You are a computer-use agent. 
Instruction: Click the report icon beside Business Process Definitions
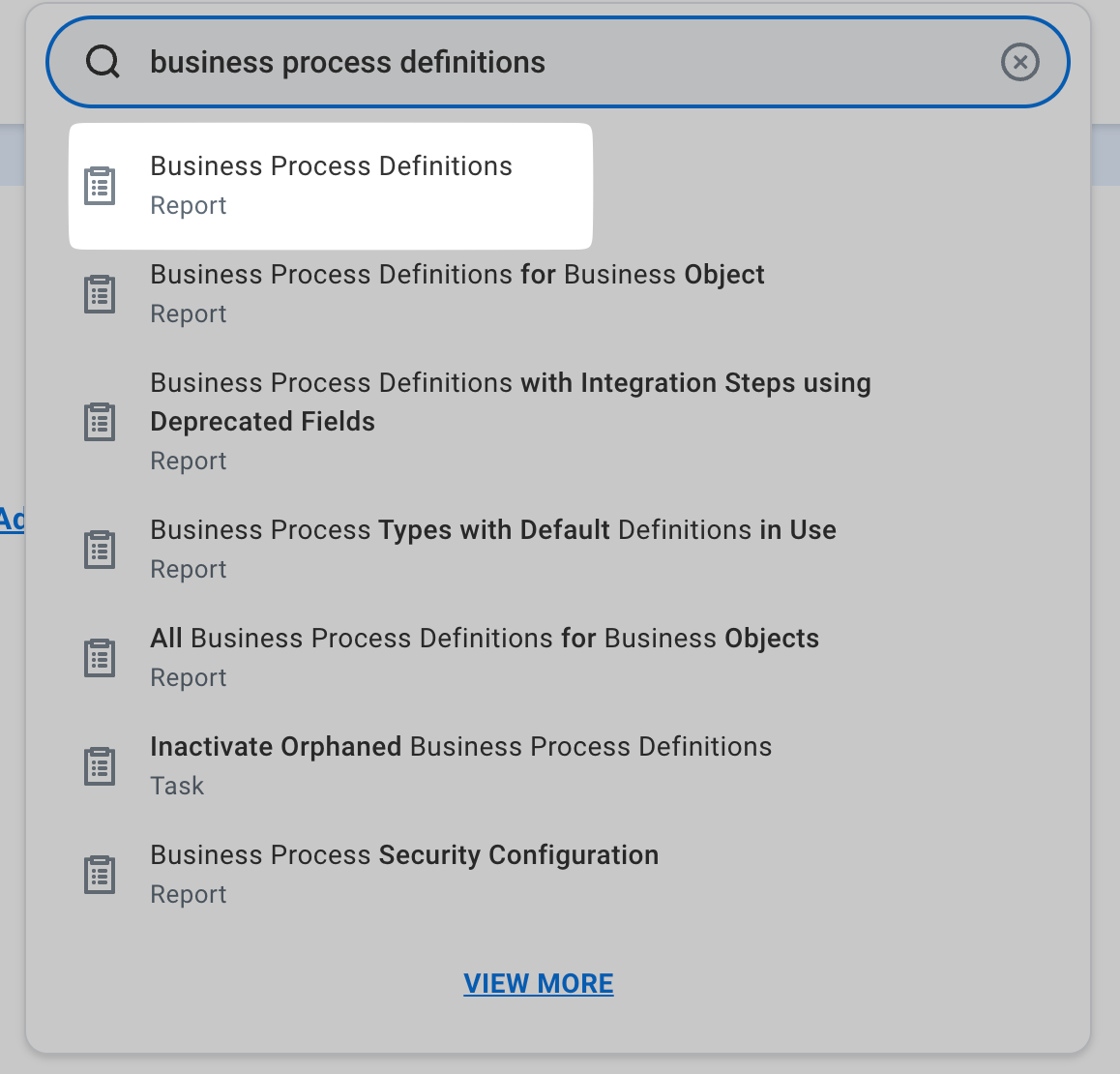click(x=100, y=186)
